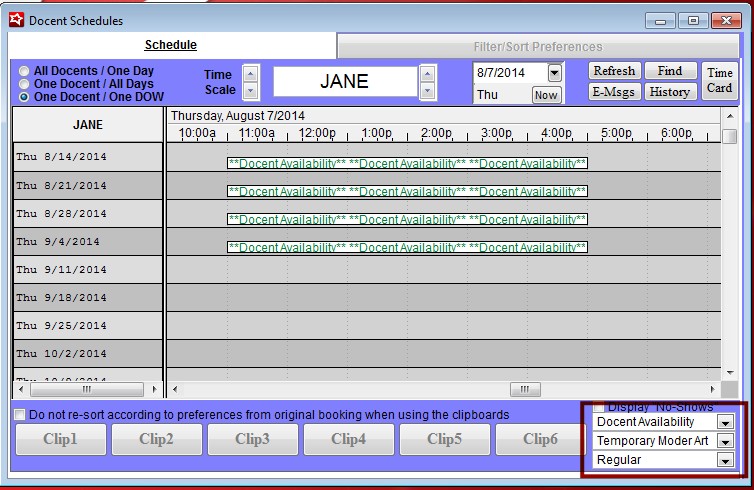The height and width of the screenshot is (490, 754).
Task: Click the Clip1 clipboard button
Action: pos(60,439)
